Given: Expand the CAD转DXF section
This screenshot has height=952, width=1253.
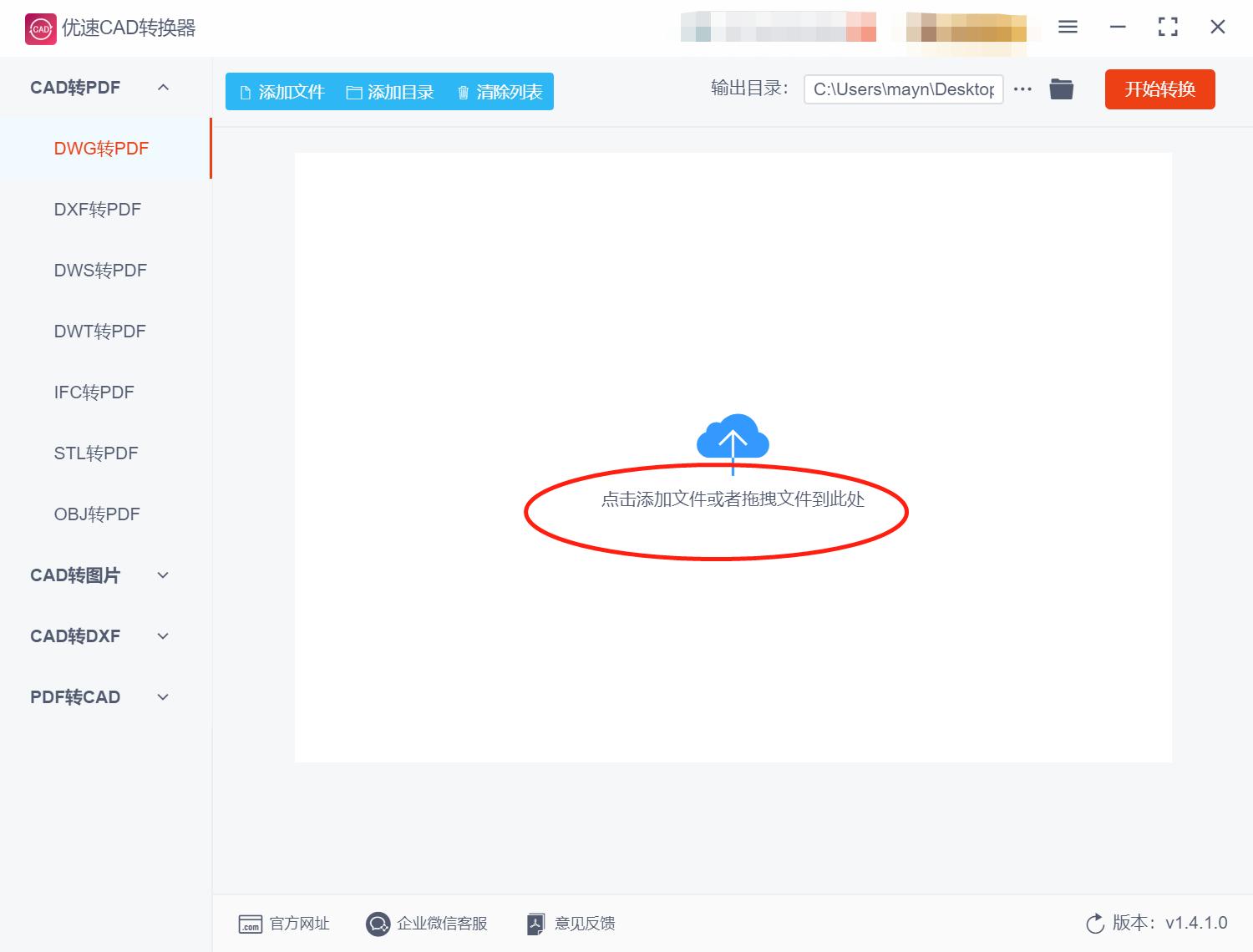Looking at the screenshot, I should [164, 636].
